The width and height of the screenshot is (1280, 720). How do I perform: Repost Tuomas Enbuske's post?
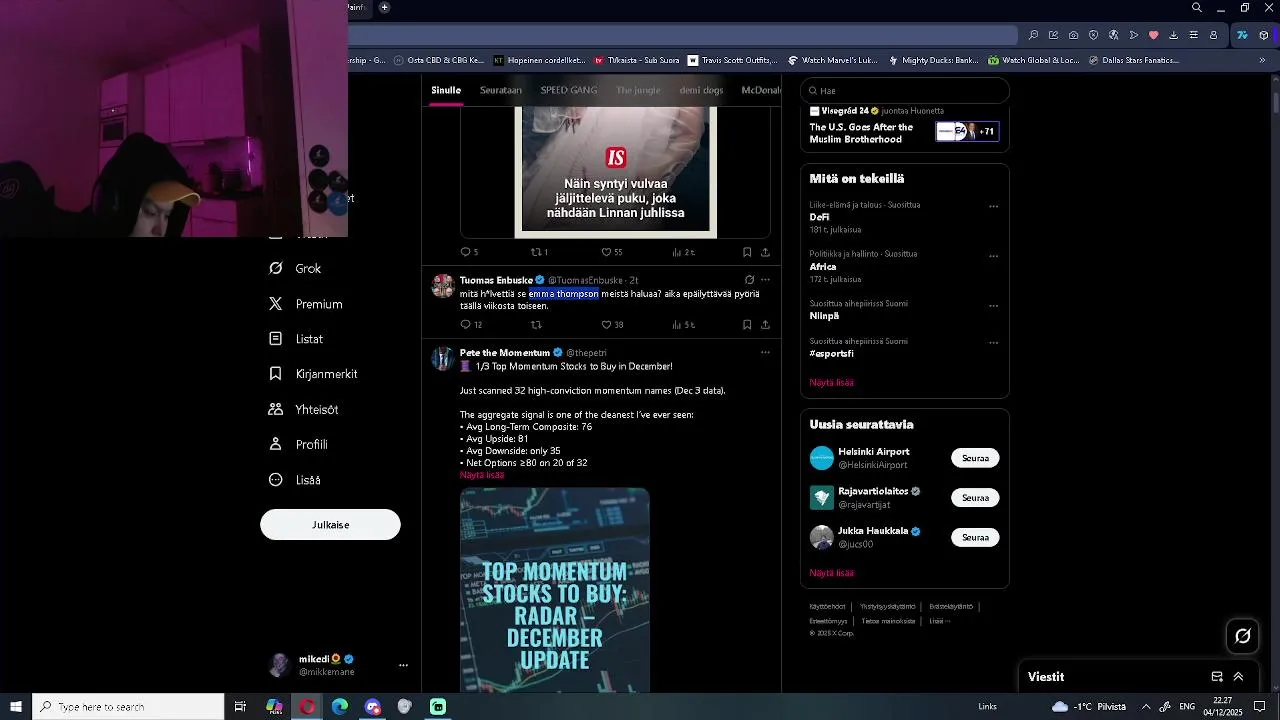536,325
